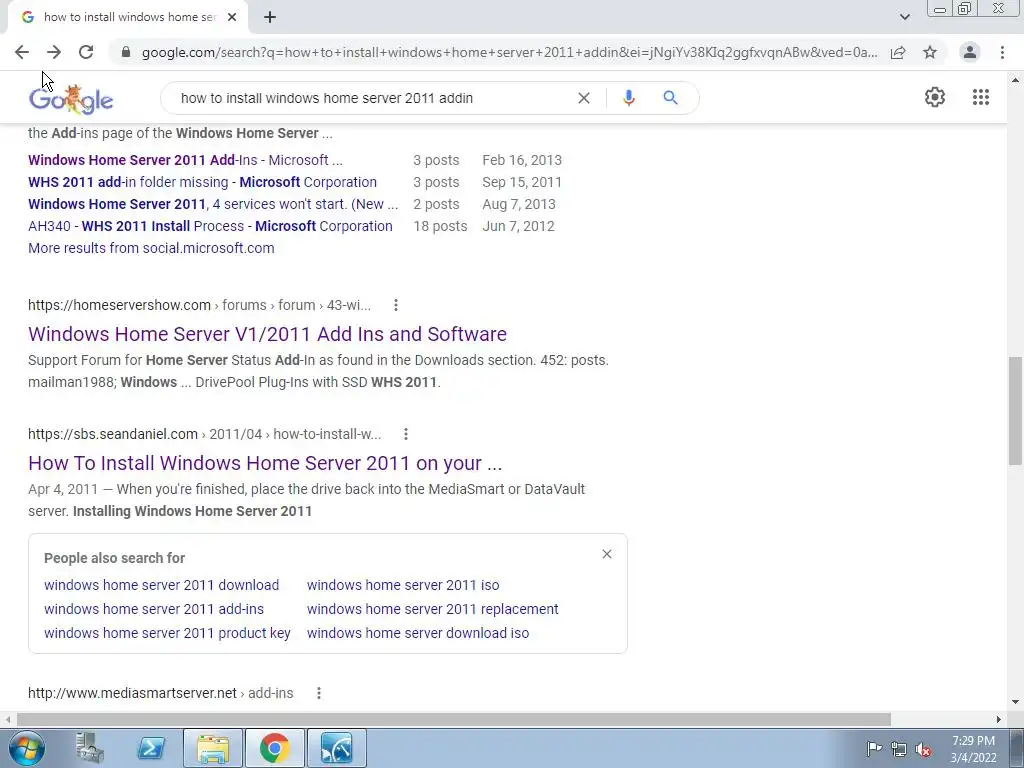
Task: Go back to the previous page
Action: point(22,52)
